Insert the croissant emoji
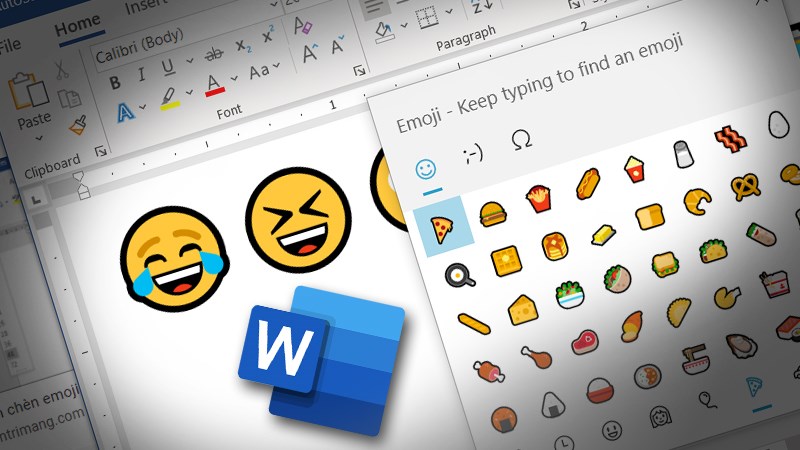 697,201
